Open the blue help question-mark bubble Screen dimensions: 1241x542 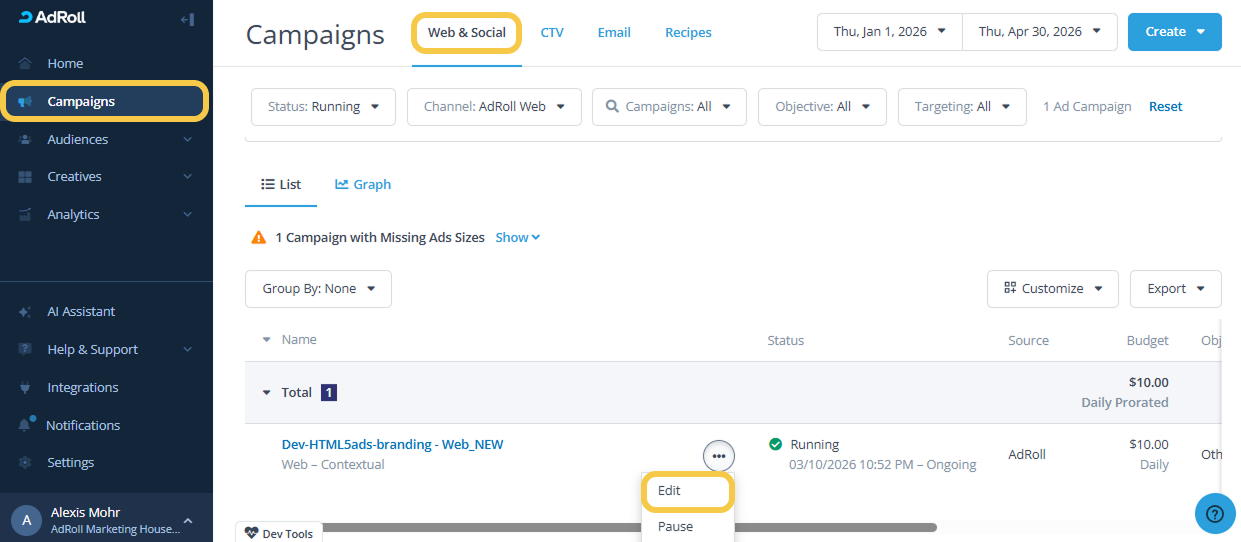click(x=1215, y=514)
